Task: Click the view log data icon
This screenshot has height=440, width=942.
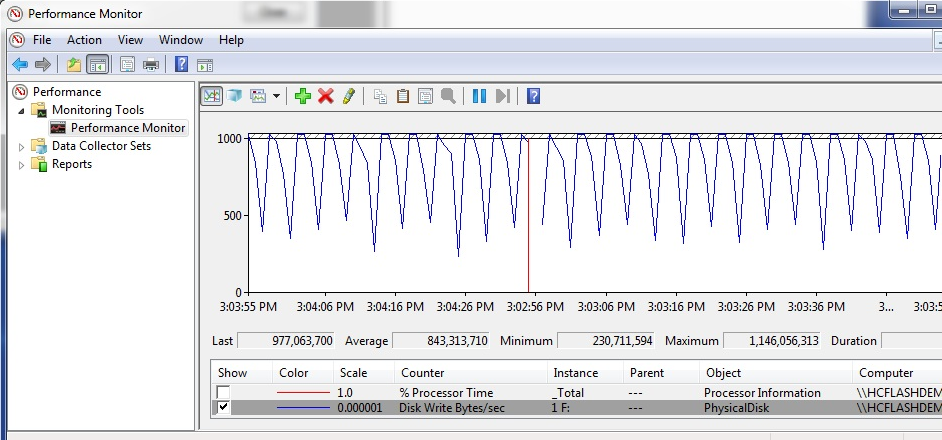Action: coord(234,96)
